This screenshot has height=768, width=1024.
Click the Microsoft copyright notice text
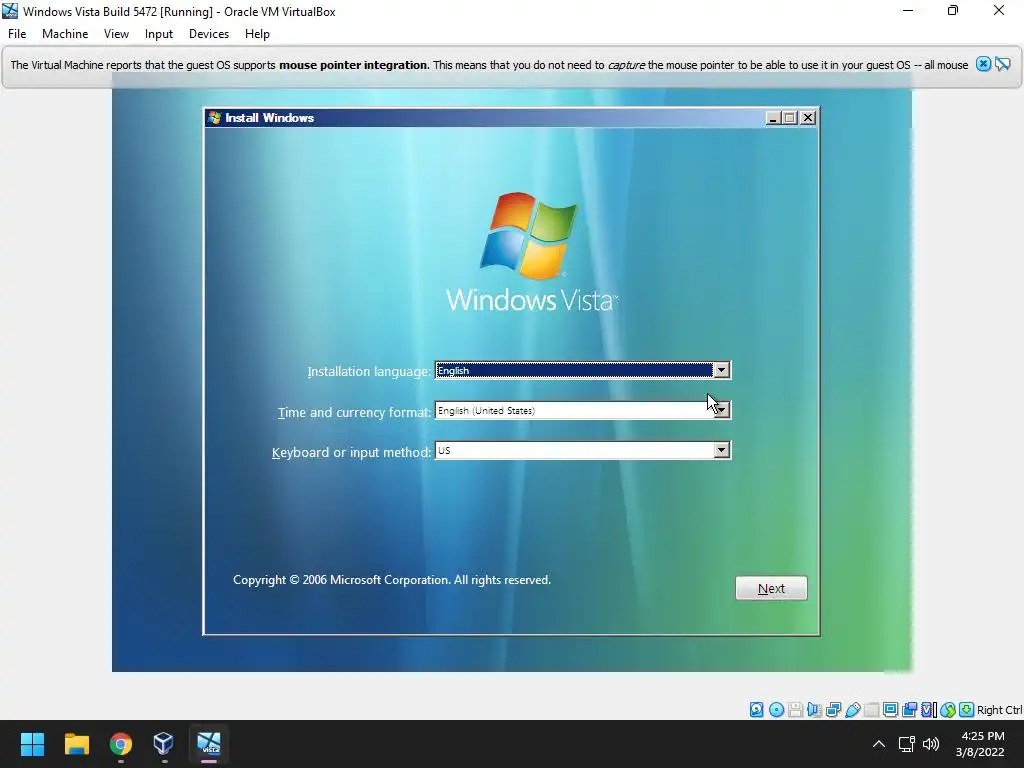coord(392,580)
